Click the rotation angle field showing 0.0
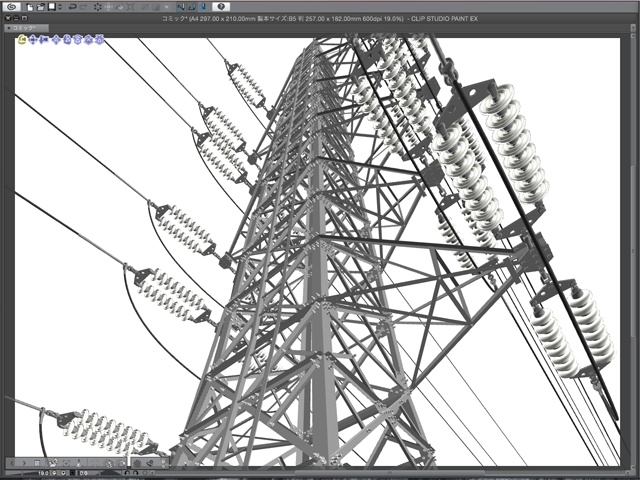Image resolution: width=640 pixels, height=480 pixels. 84,473
